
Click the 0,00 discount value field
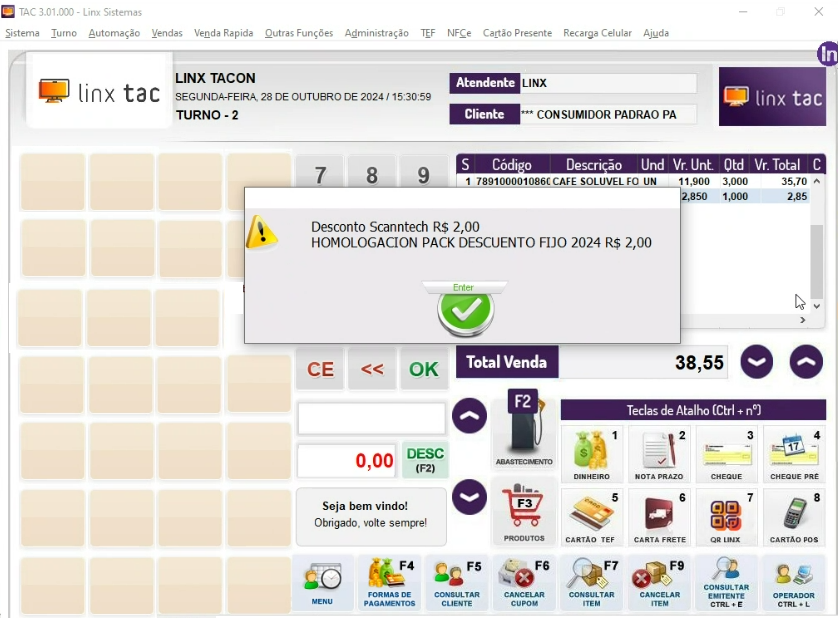coord(346,460)
